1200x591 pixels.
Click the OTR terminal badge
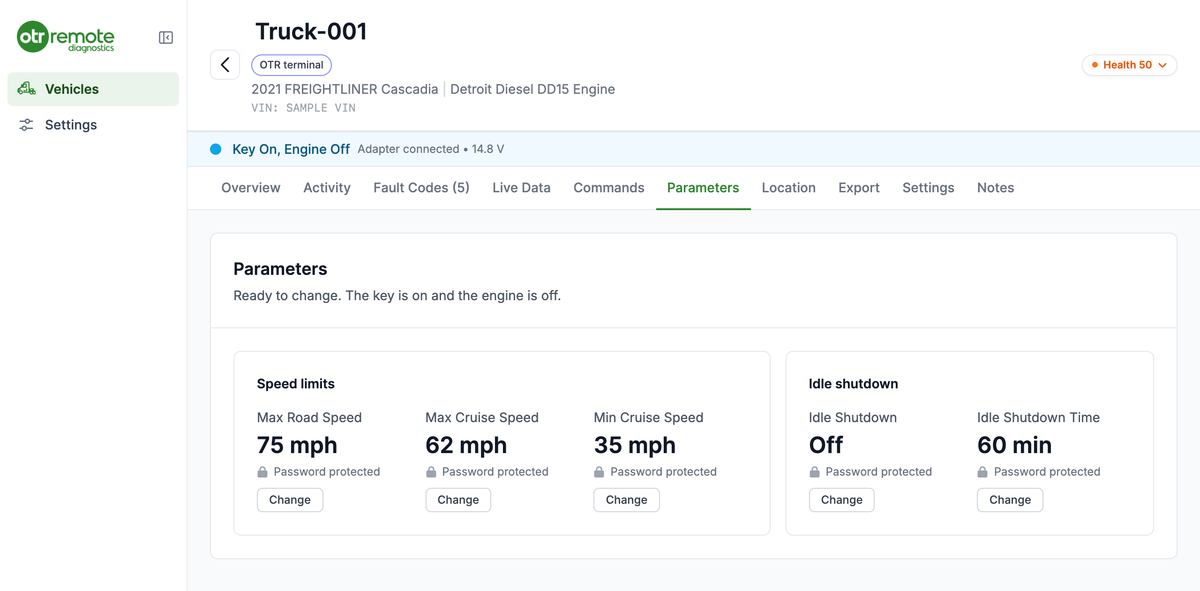pyautogui.click(x=291, y=65)
